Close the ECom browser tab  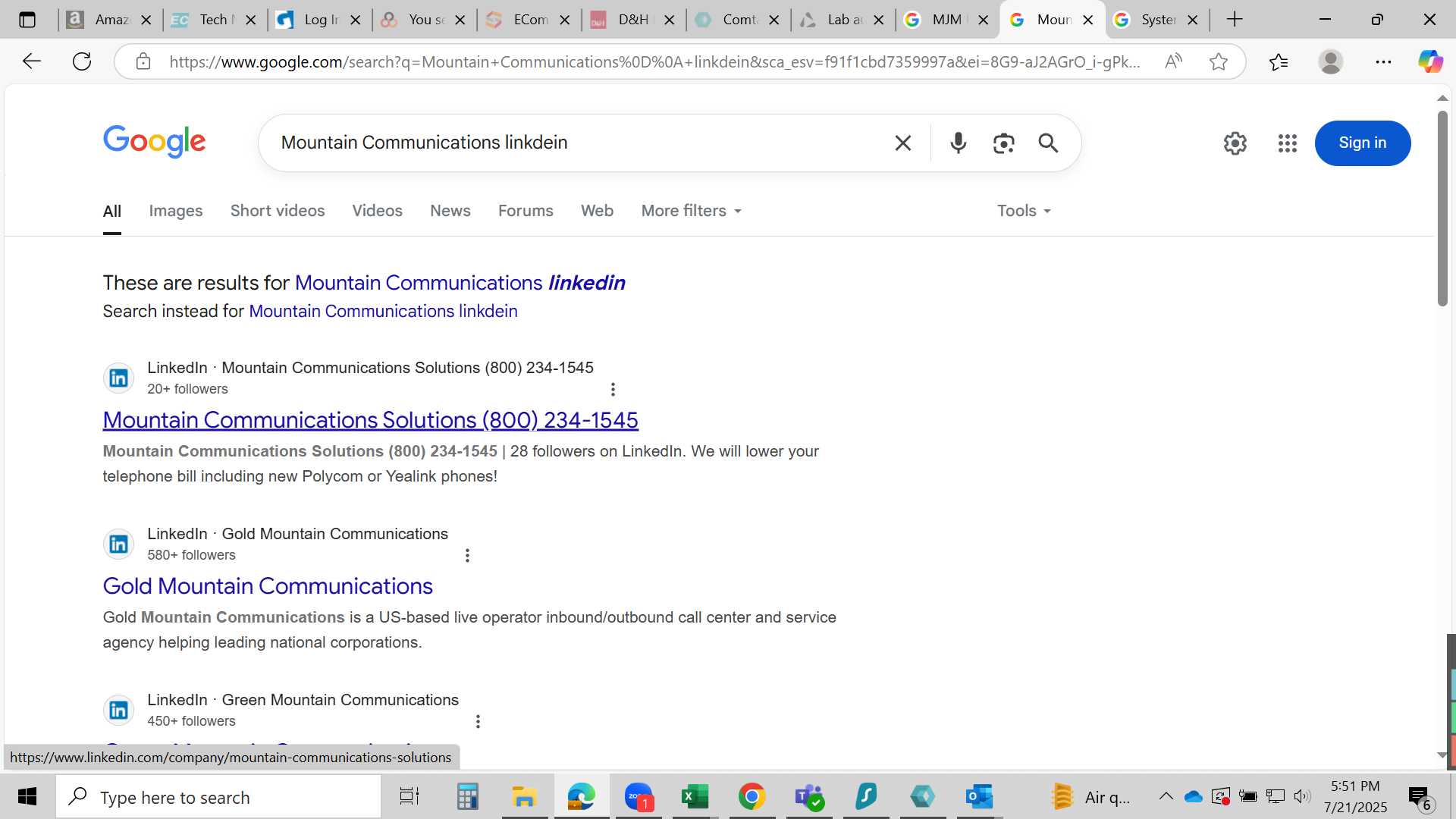click(564, 20)
